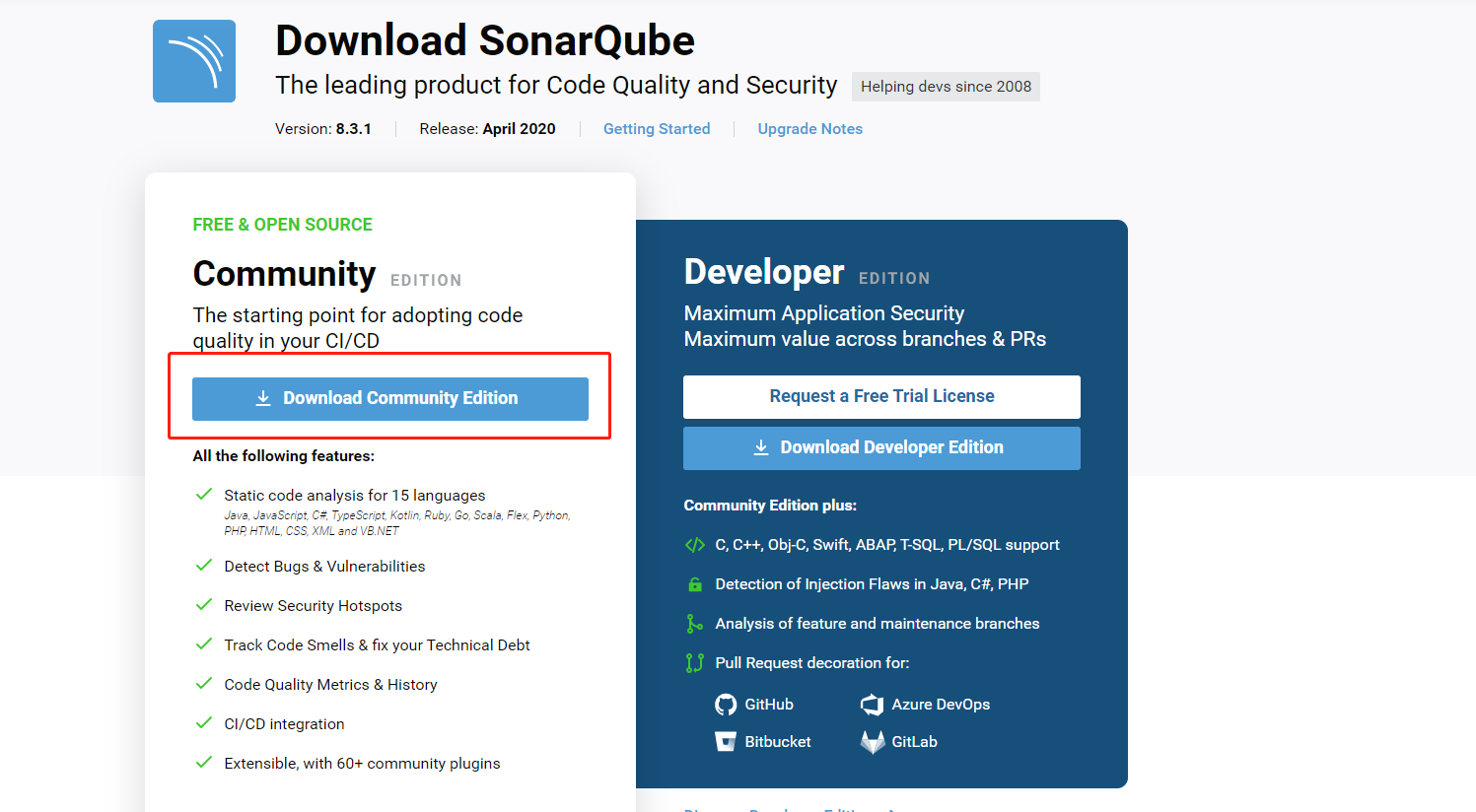Click the GitHub logo icon
Screen dimensions: 1476x812
[726, 705]
